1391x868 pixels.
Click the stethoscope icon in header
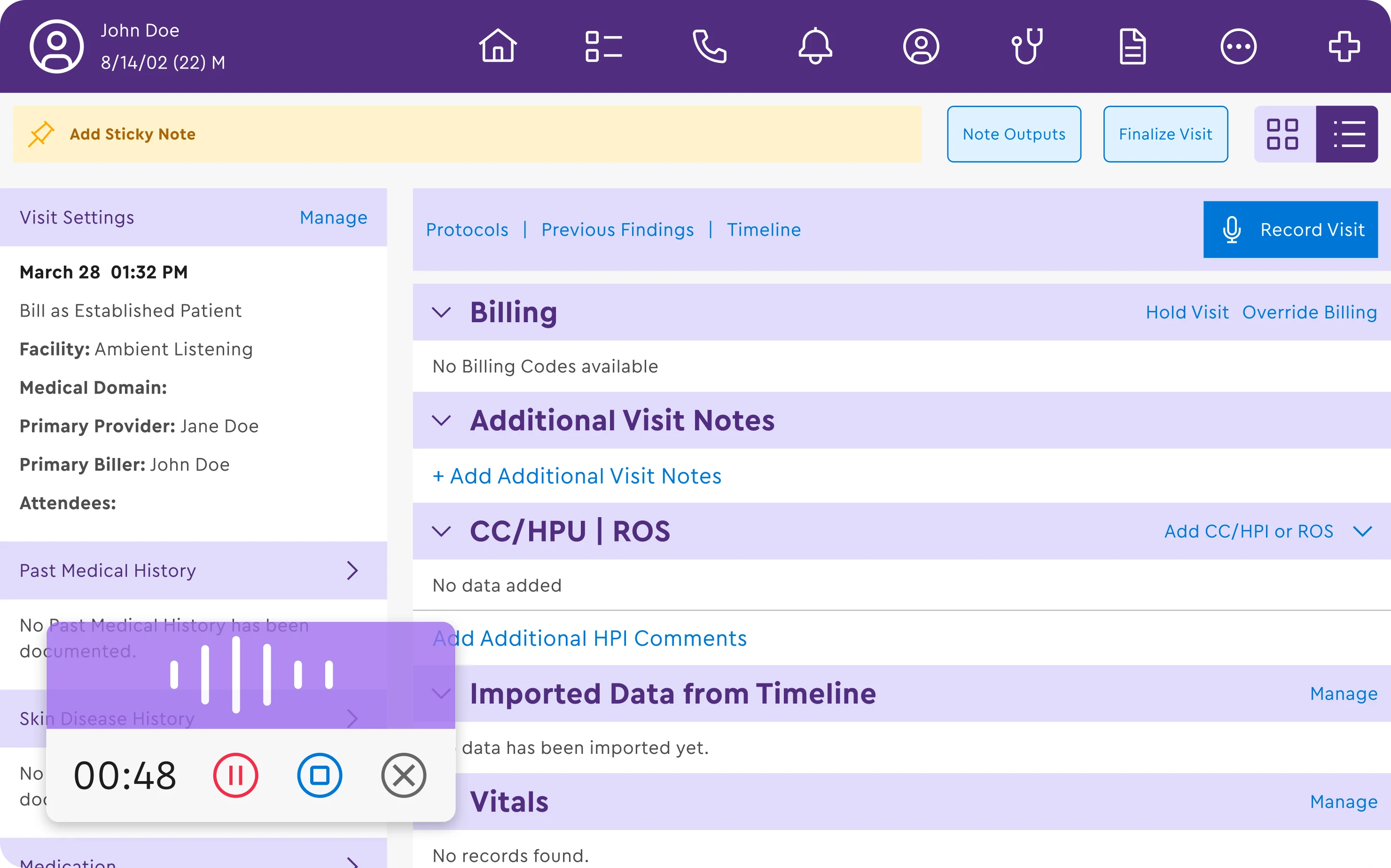1027,46
